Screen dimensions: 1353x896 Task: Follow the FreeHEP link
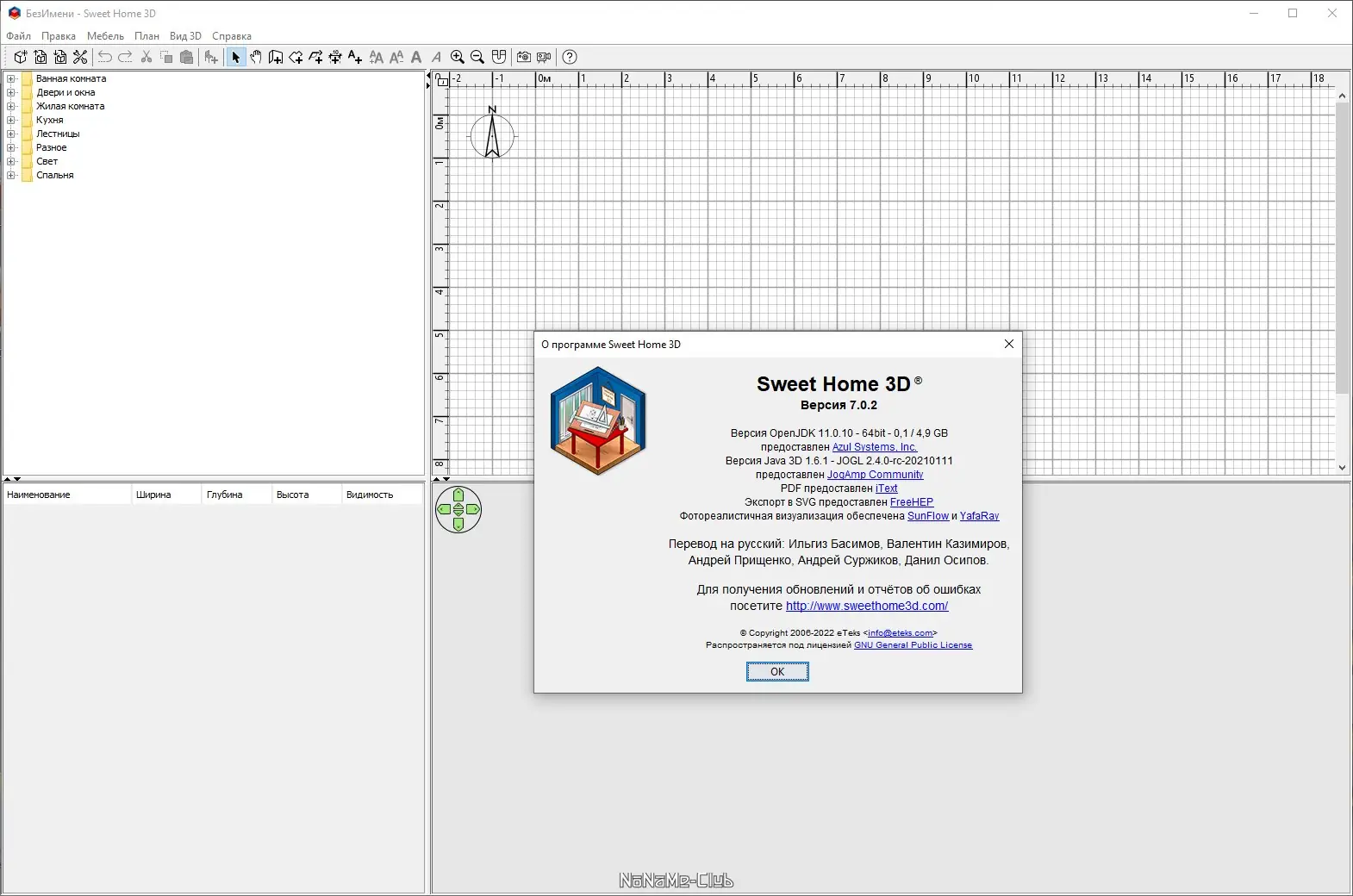912,502
